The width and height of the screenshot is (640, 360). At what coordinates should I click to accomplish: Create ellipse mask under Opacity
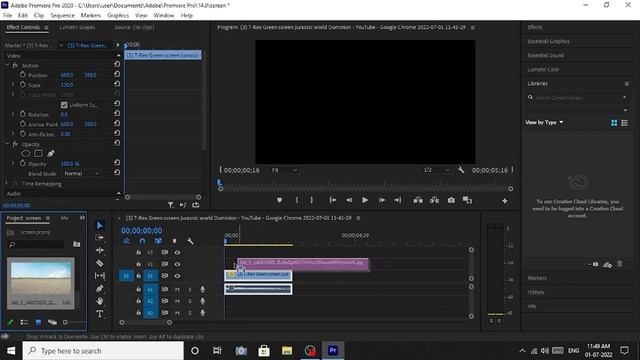tap(26, 153)
